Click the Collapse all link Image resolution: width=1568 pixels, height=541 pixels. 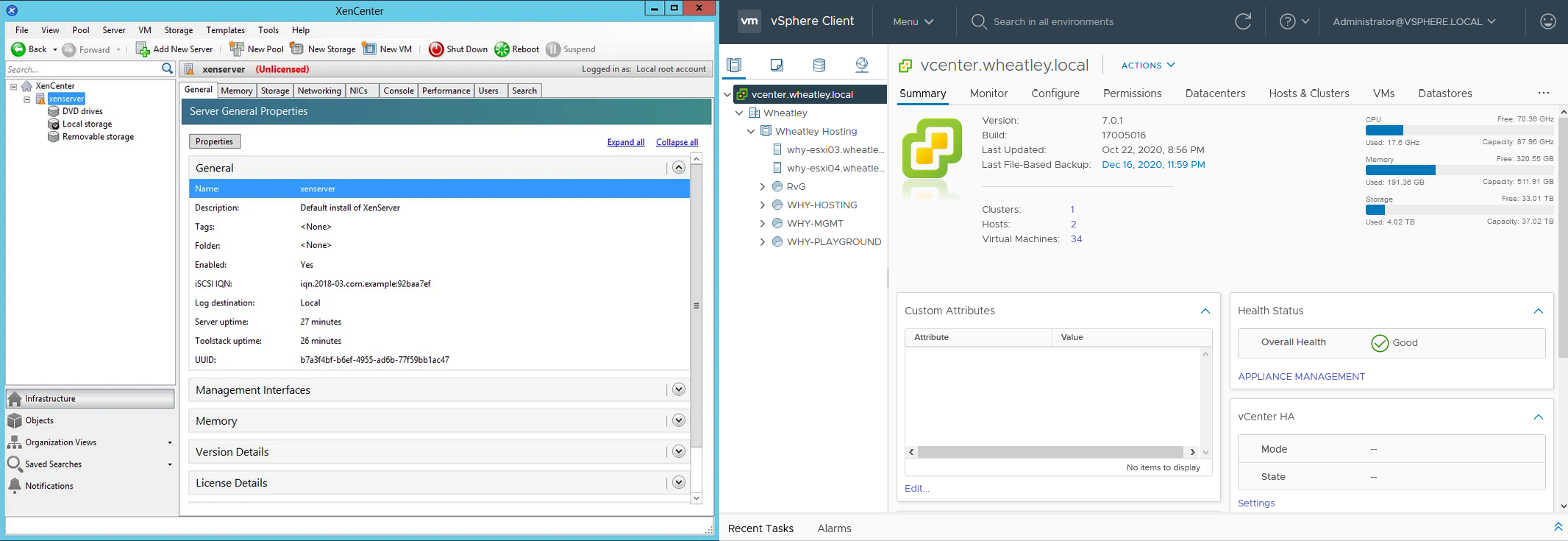pos(677,142)
